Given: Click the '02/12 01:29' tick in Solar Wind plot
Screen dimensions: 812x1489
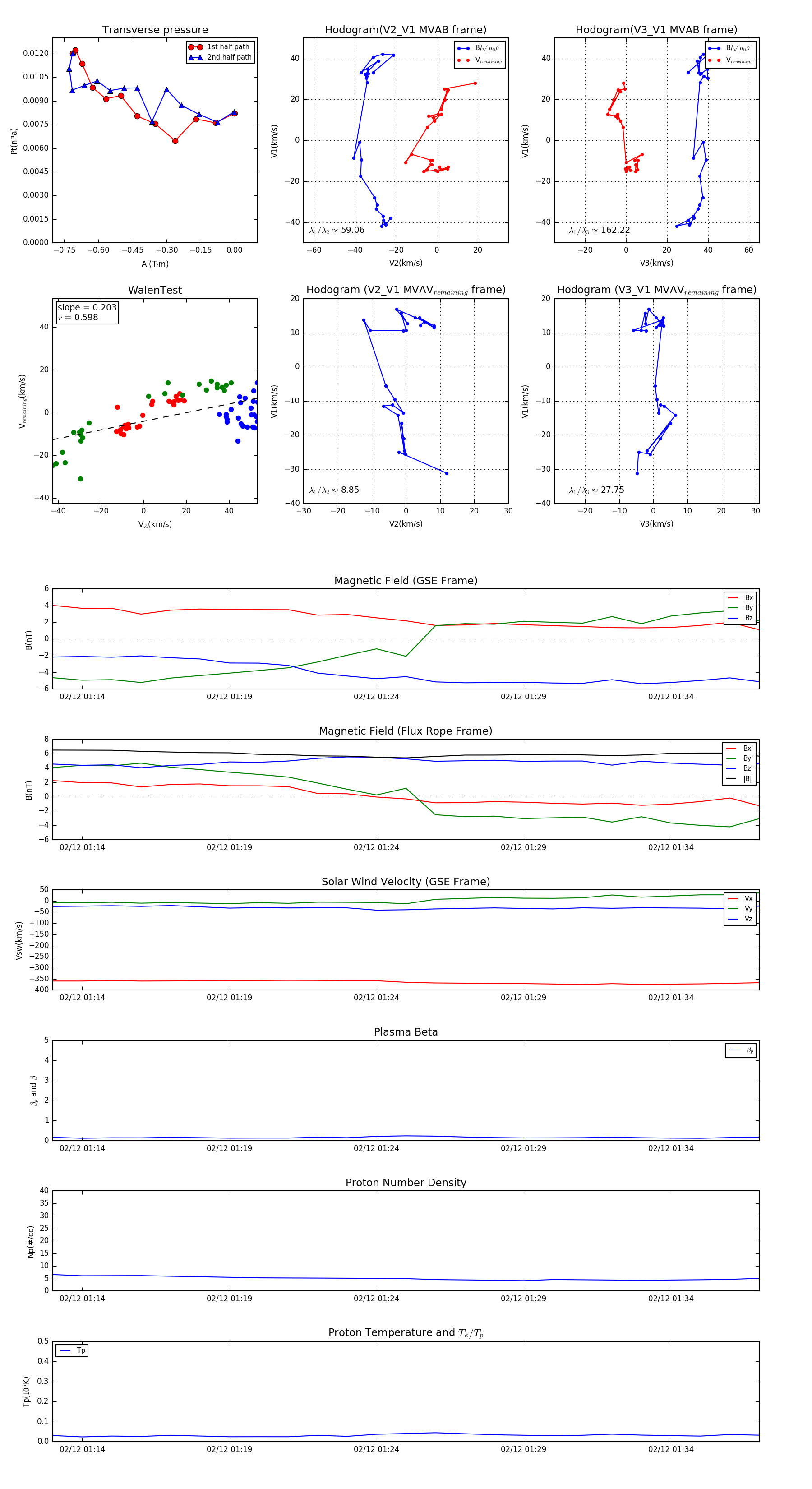Looking at the screenshot, I should coord(523,997).
